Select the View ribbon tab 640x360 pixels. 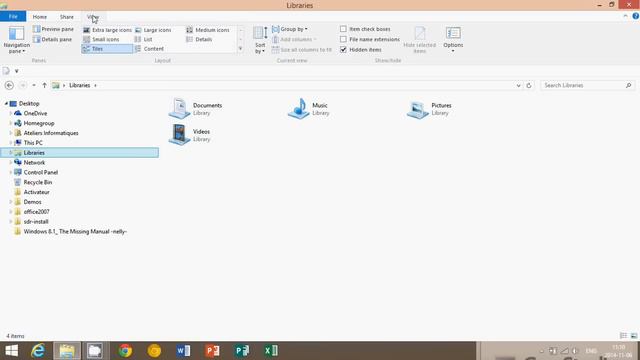93,17
